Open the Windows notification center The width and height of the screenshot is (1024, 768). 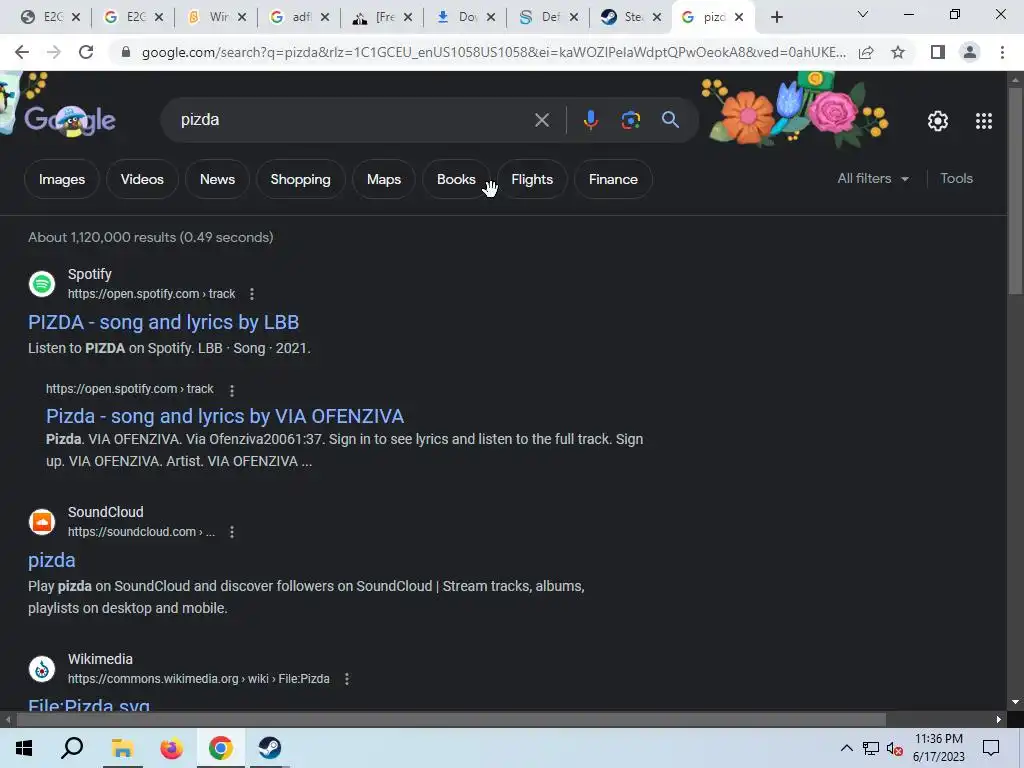click(x=991, y=748)
